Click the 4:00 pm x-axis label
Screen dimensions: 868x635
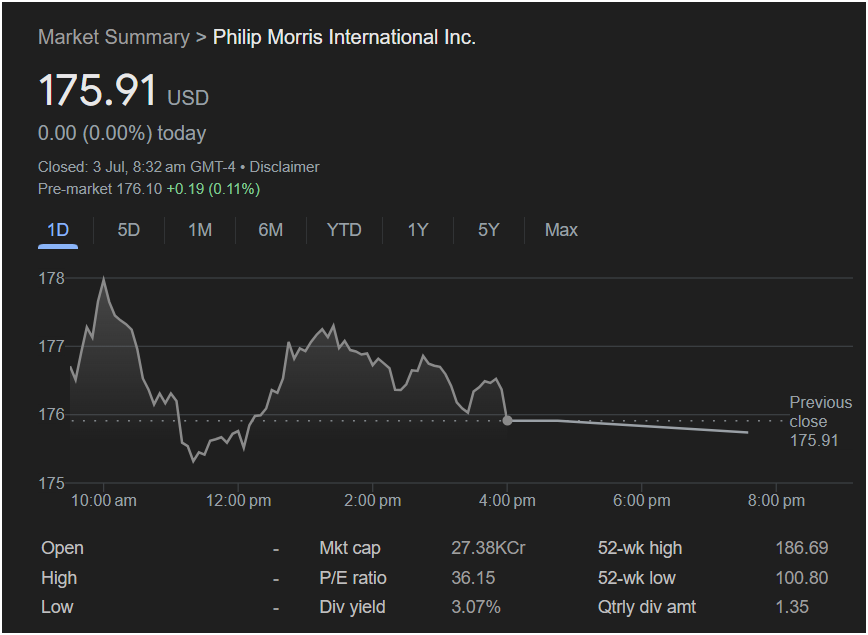pos(507,500)
